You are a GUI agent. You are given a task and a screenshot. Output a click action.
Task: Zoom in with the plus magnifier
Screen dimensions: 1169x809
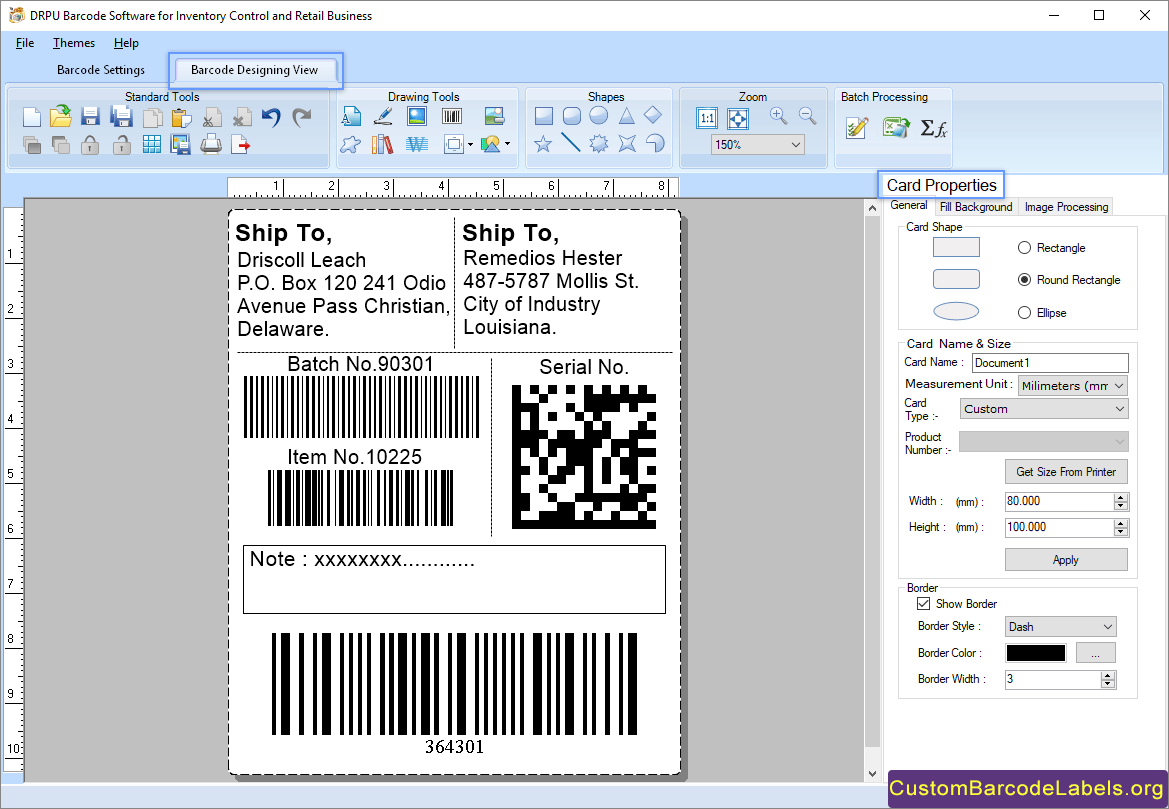tap(778, 116)
